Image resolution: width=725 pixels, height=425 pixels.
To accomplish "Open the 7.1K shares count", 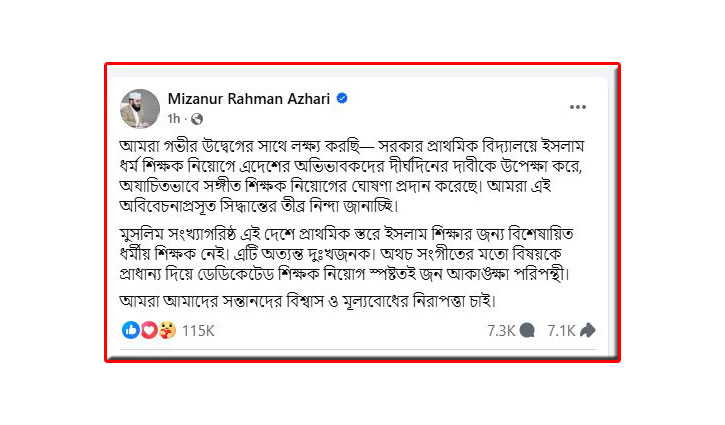I will 561,329.
